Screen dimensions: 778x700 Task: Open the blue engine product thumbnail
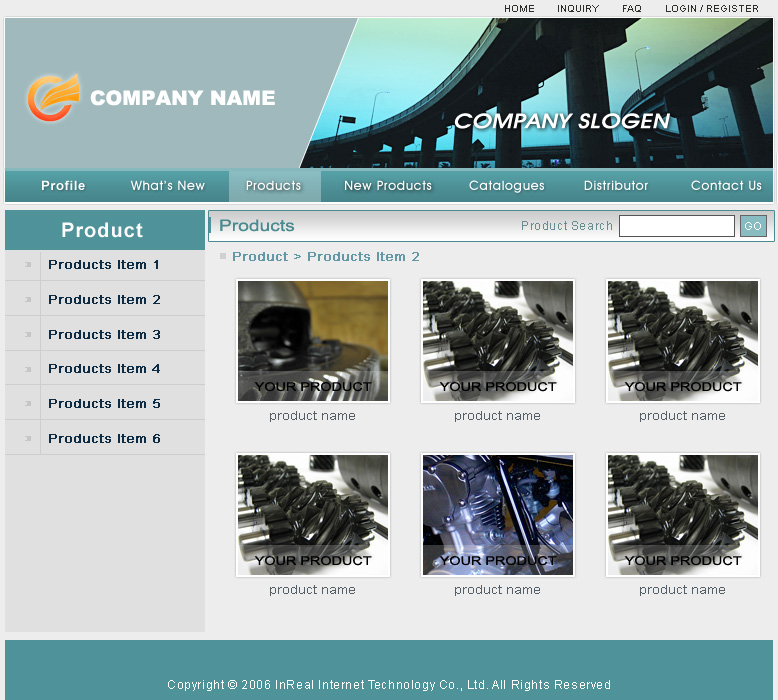(498, 515)
